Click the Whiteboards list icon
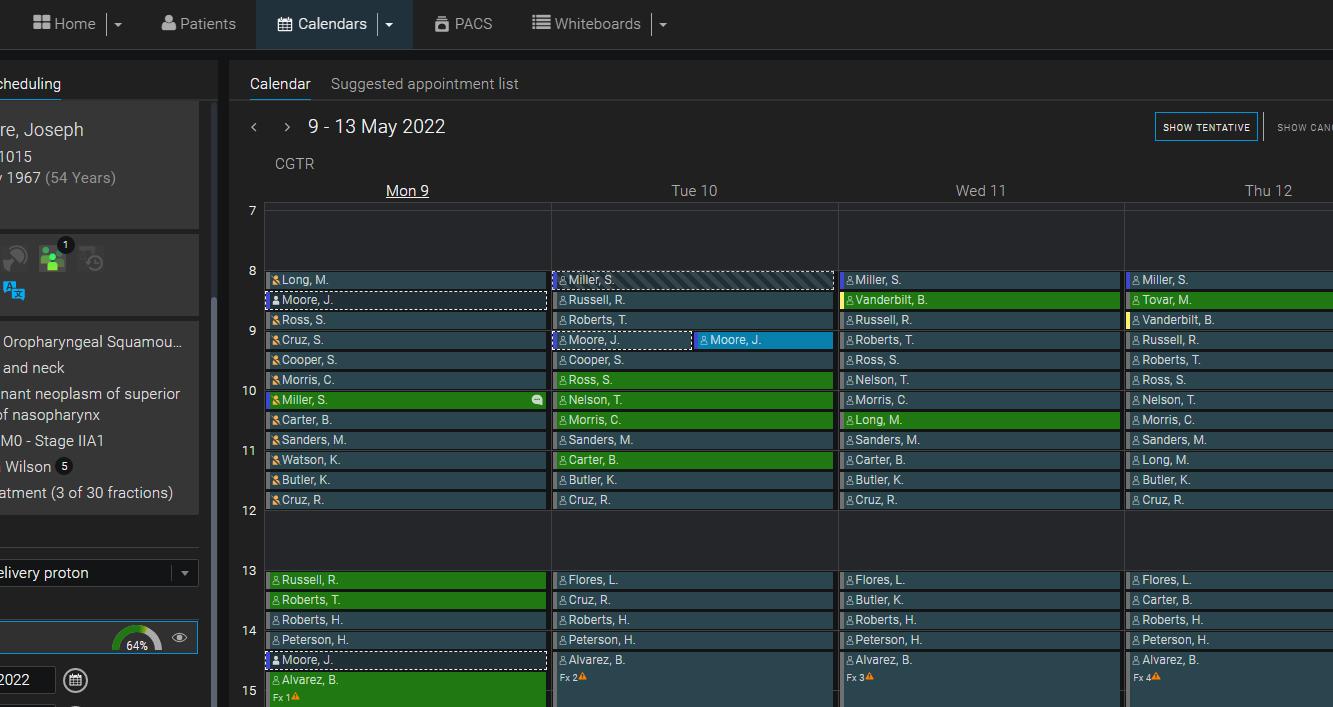Image resolution: width=1333 pixels, height=707 pixels. point(541,23)
